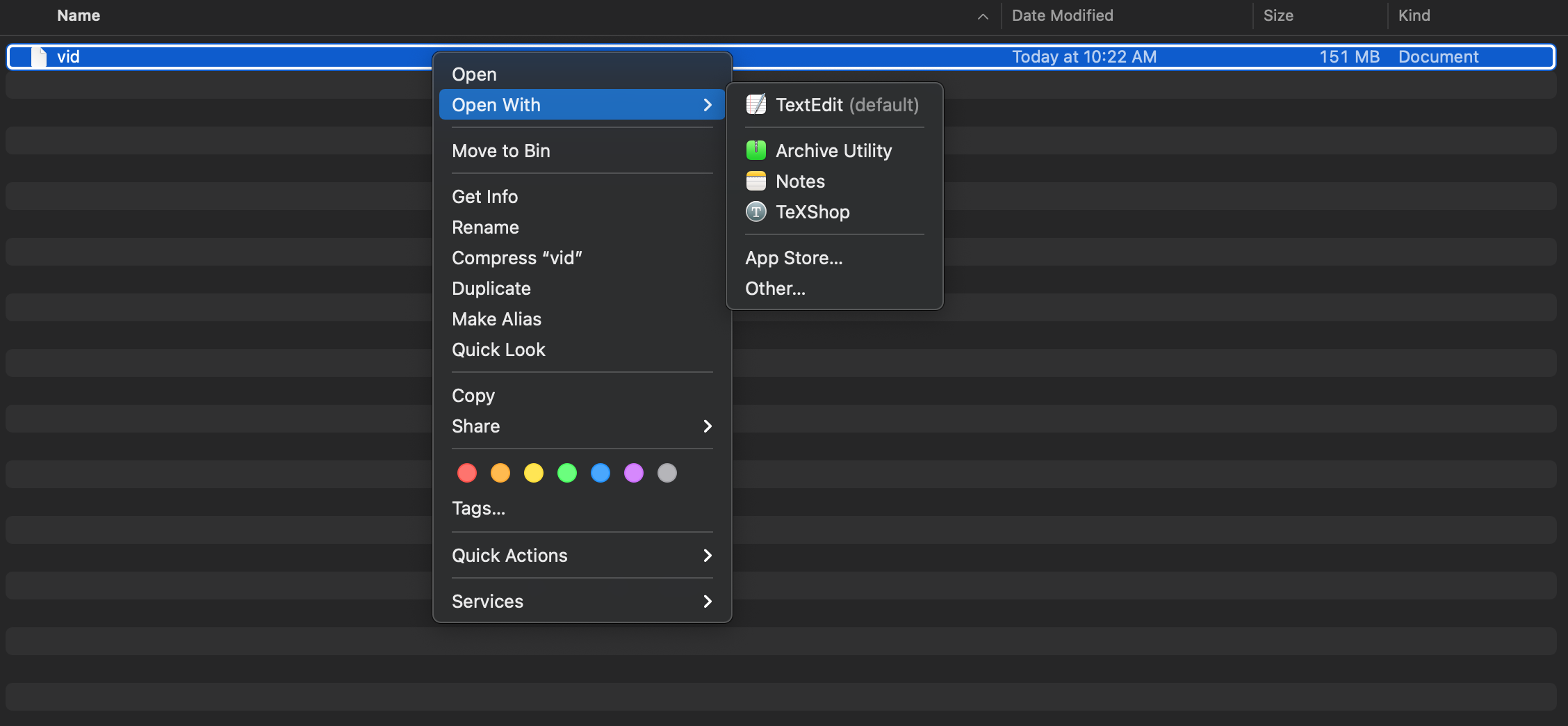1568x726 pixels.
Task: Apply the gray tag color
Action: pyautogui.click(x=667, y=473)
